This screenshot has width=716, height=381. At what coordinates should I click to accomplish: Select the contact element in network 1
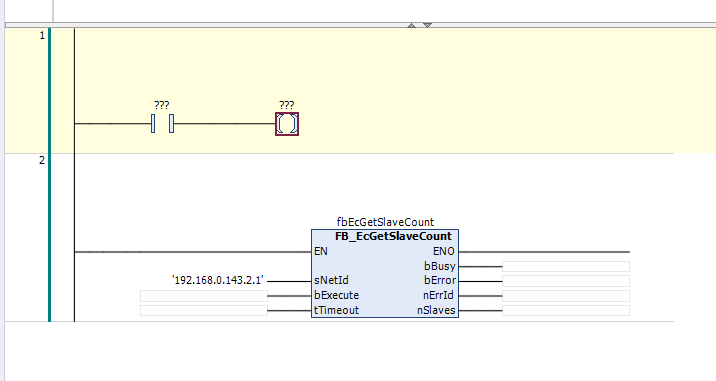tap(162, 124)
